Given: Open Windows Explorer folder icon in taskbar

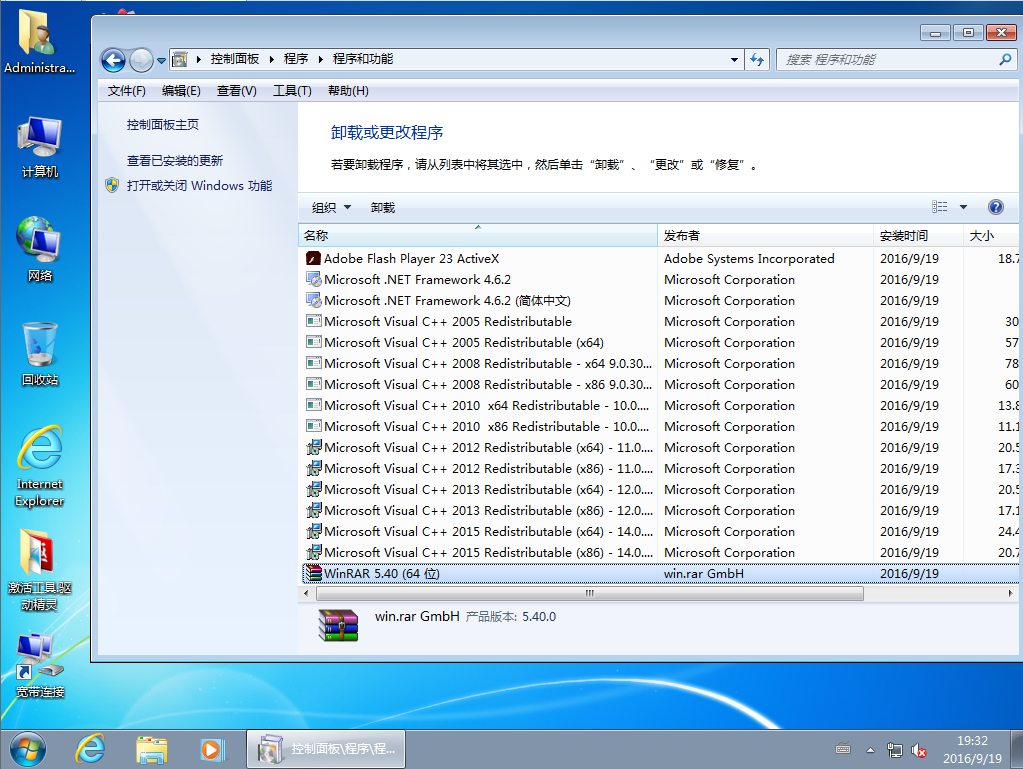Looking at the screenshot, I should (x=151, y=747).
